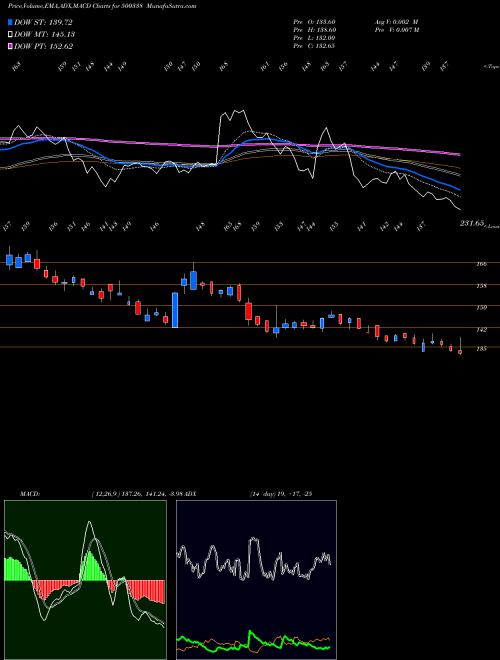Select the 'DOW PT: 152.62' label
500x660 pixels.
tap(43, 46)
